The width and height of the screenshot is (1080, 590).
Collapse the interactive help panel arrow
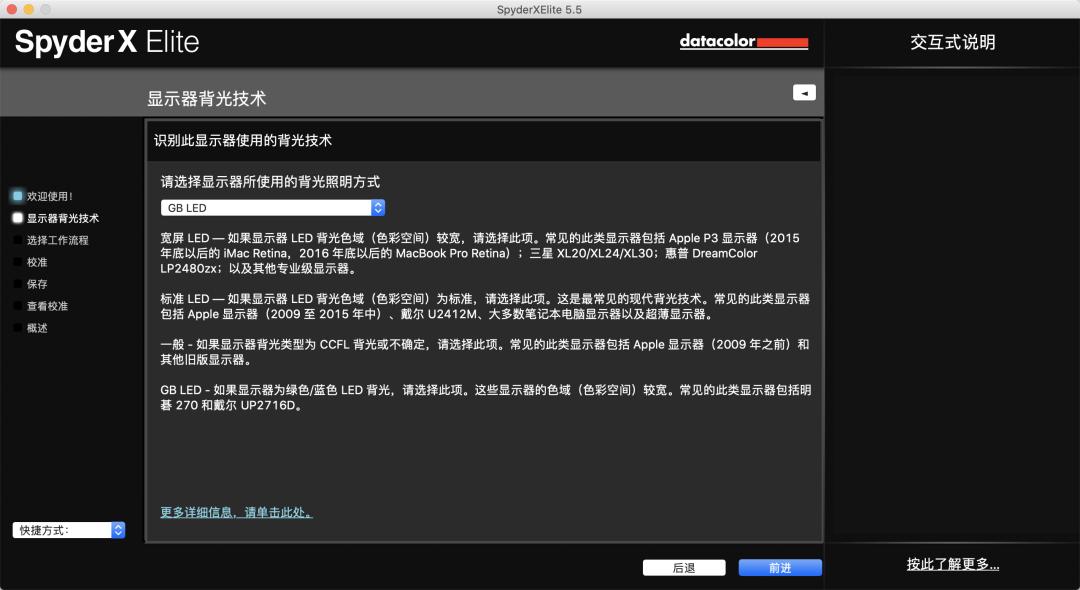pyautogui.click(x=804, y=93)
